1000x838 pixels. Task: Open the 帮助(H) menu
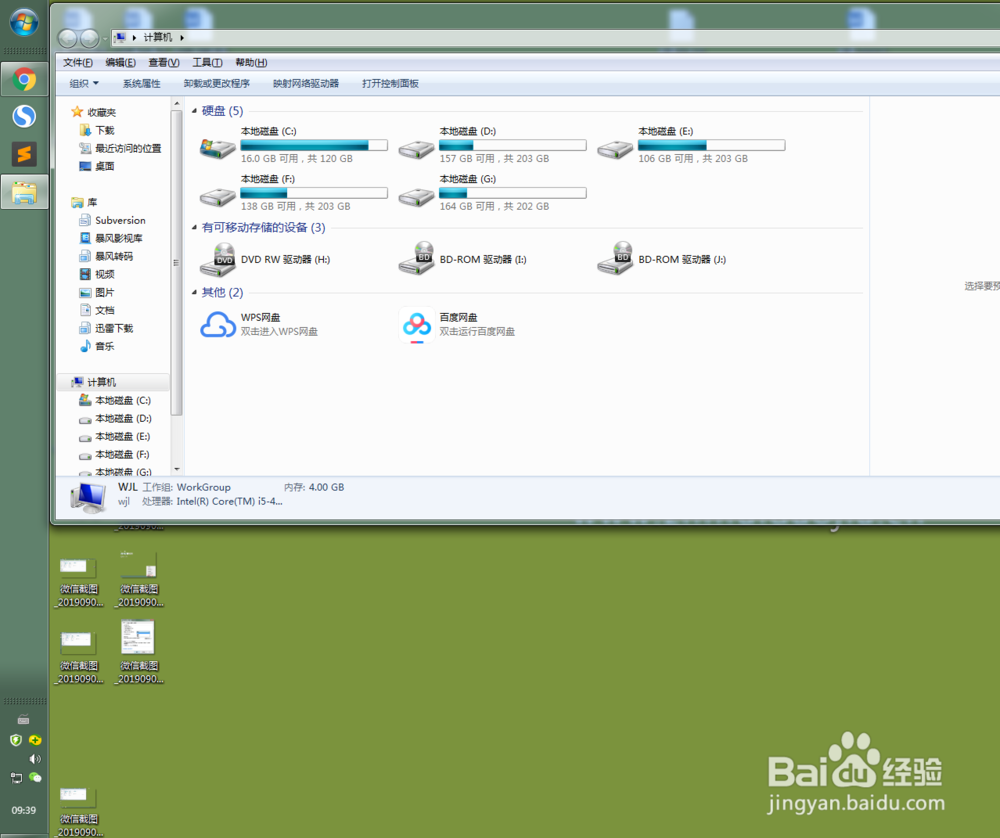251,62
